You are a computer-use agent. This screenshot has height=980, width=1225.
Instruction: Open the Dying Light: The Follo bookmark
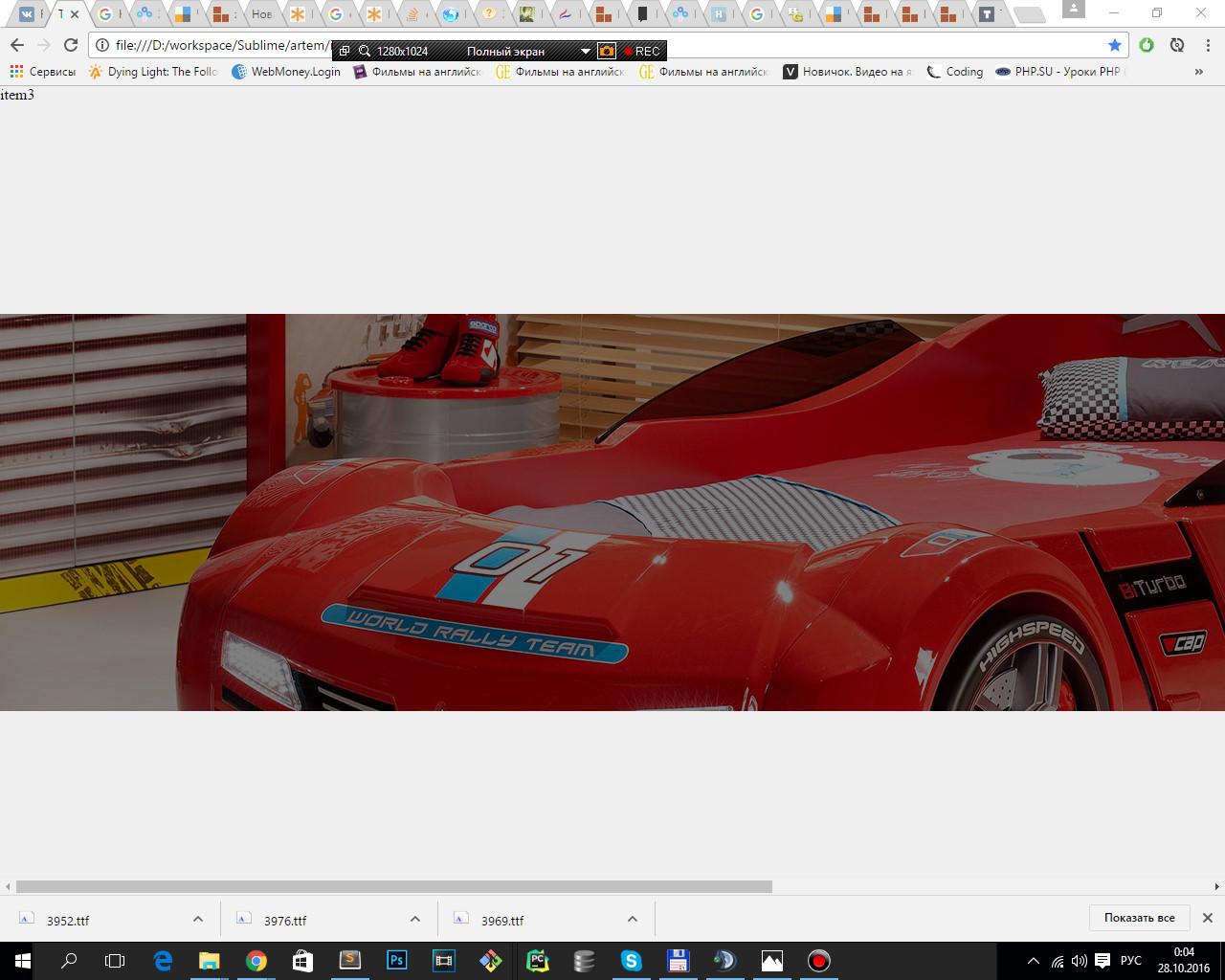153,72
